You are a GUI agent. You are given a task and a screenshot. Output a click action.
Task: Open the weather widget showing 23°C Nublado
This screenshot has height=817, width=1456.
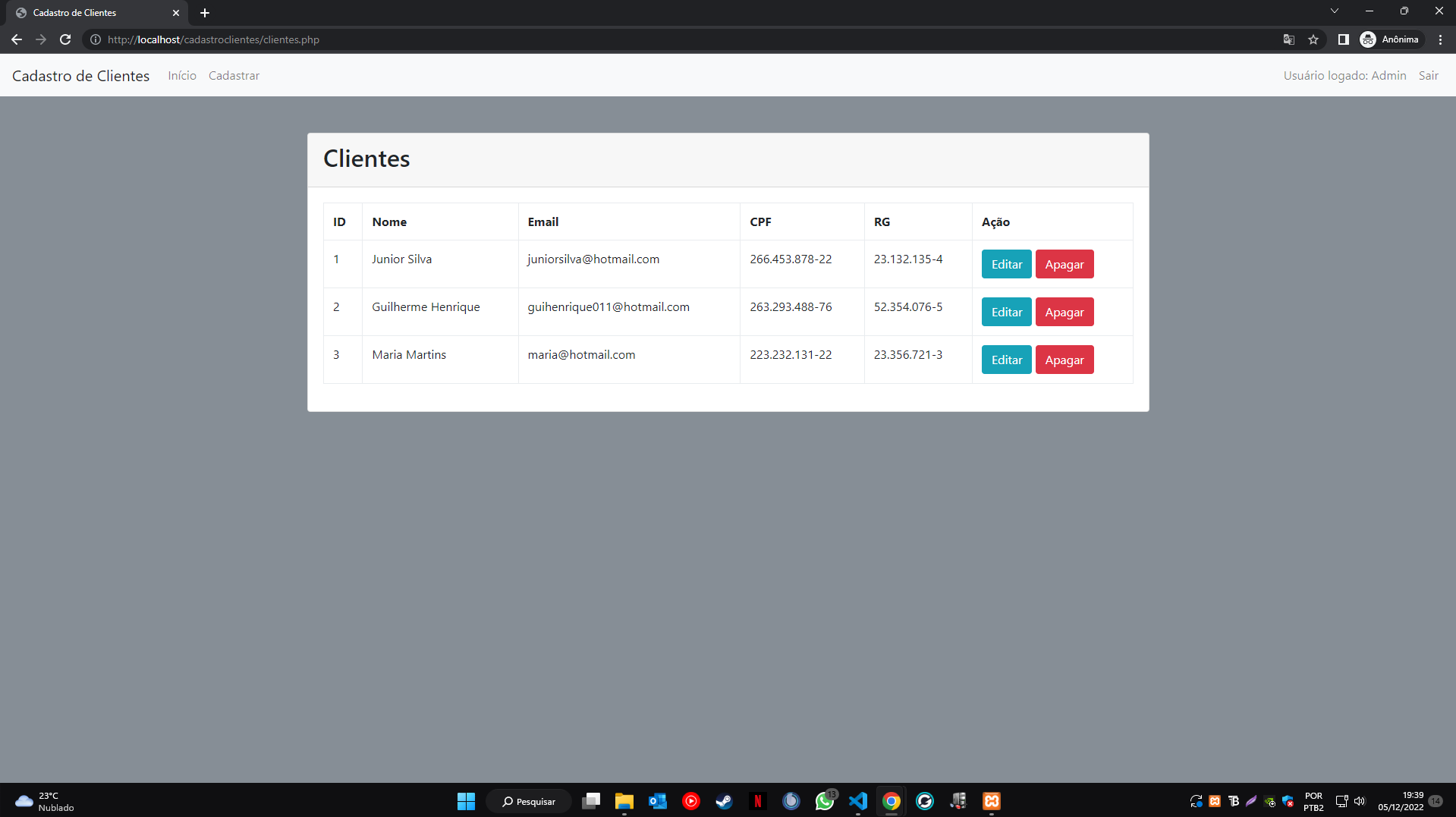tap(46, 801)
